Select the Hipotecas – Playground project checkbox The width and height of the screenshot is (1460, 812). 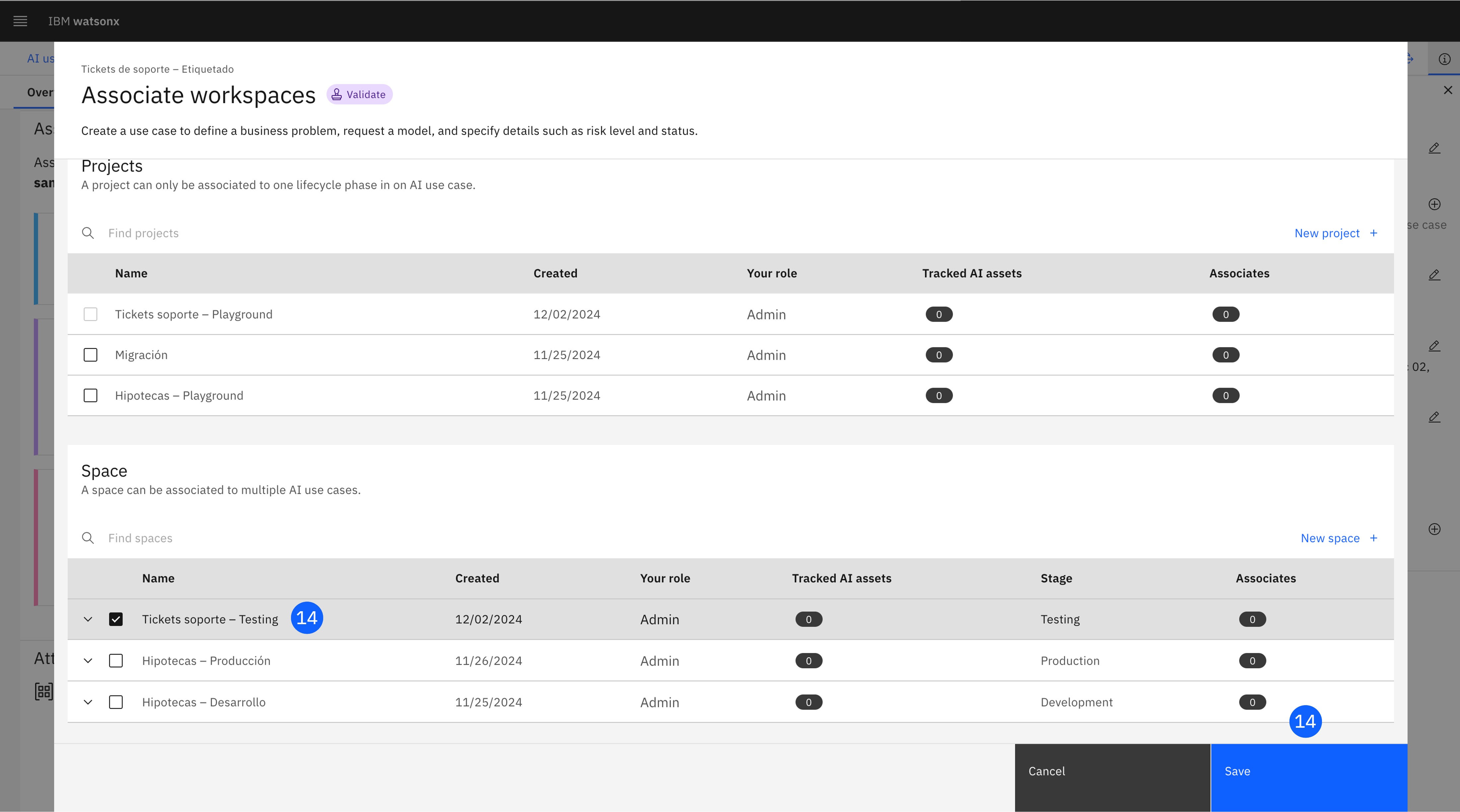(91, 396)
